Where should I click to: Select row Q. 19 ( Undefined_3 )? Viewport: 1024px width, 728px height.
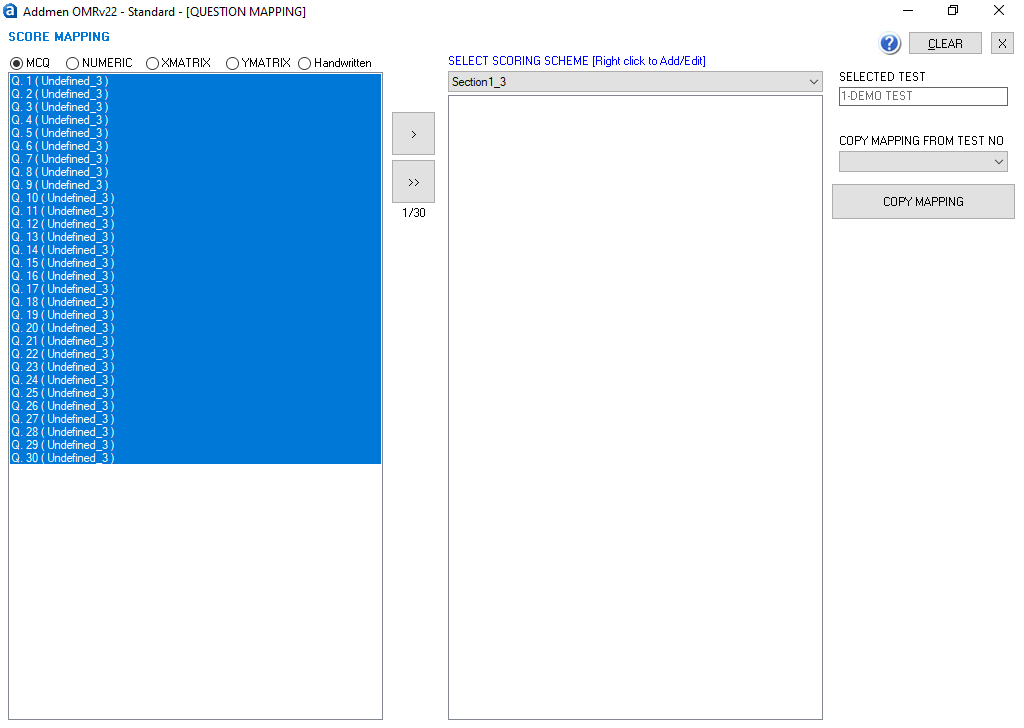click(x=195, y=315)
